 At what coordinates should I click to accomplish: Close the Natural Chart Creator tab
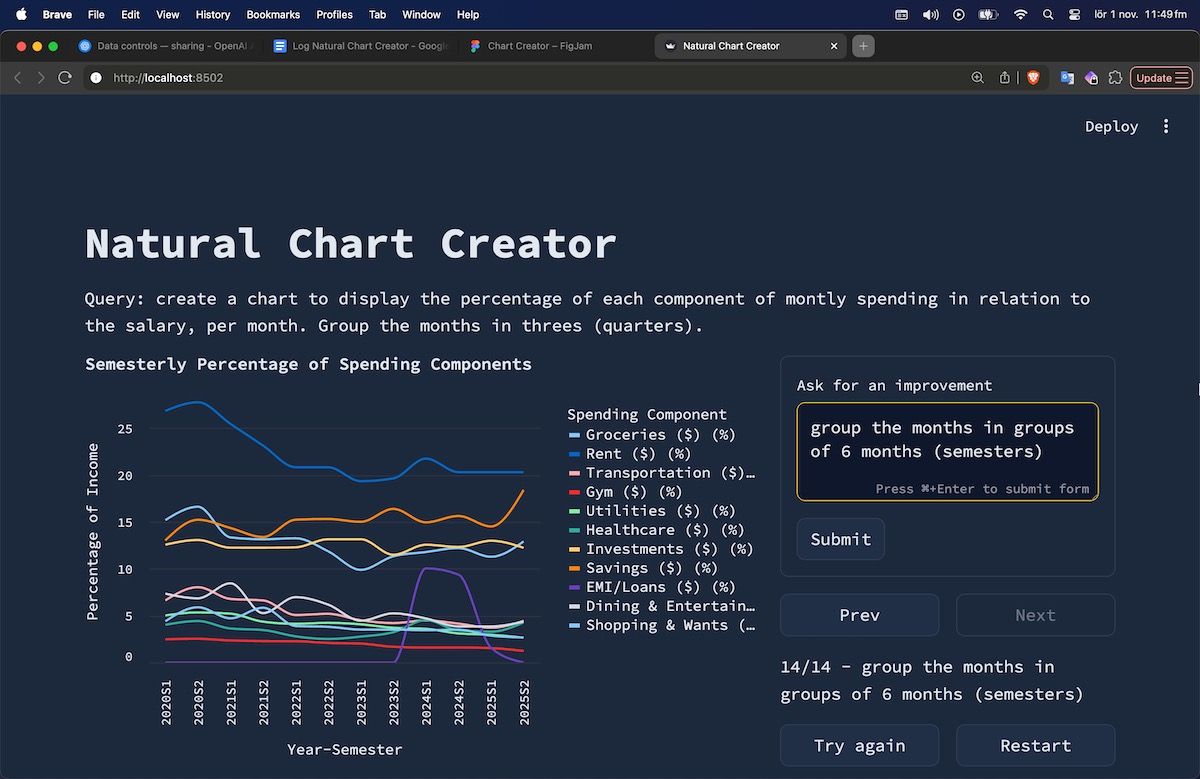point(834,46)
